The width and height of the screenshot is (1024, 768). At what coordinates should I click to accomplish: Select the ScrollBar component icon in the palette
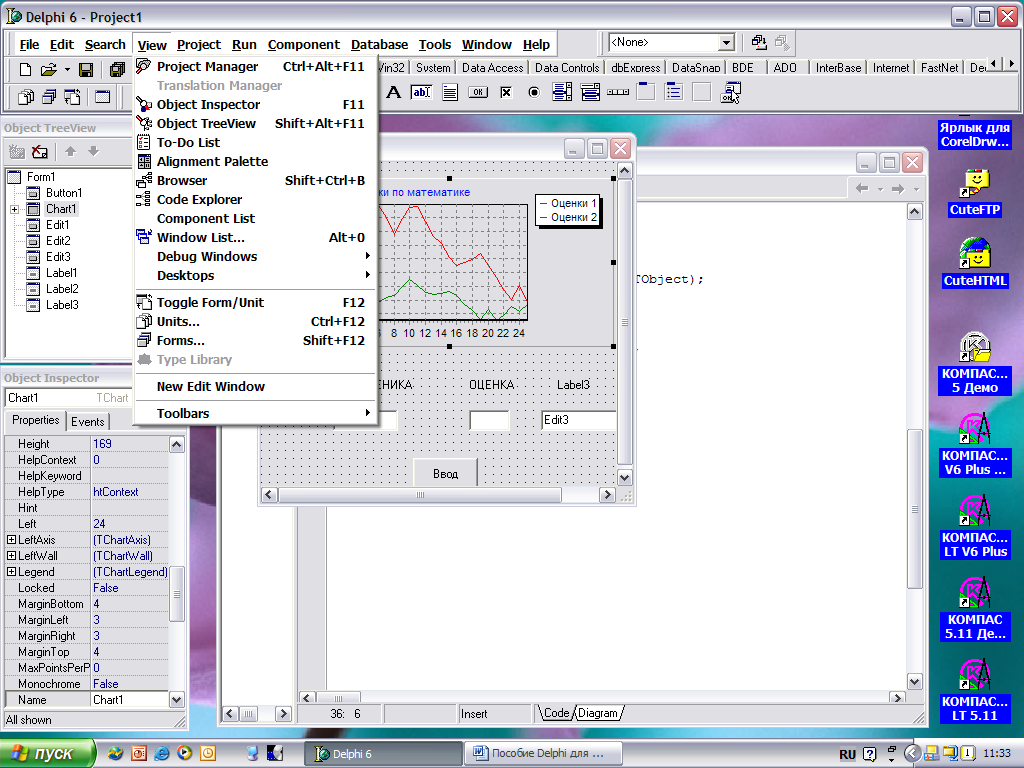(x=618, y=92)
